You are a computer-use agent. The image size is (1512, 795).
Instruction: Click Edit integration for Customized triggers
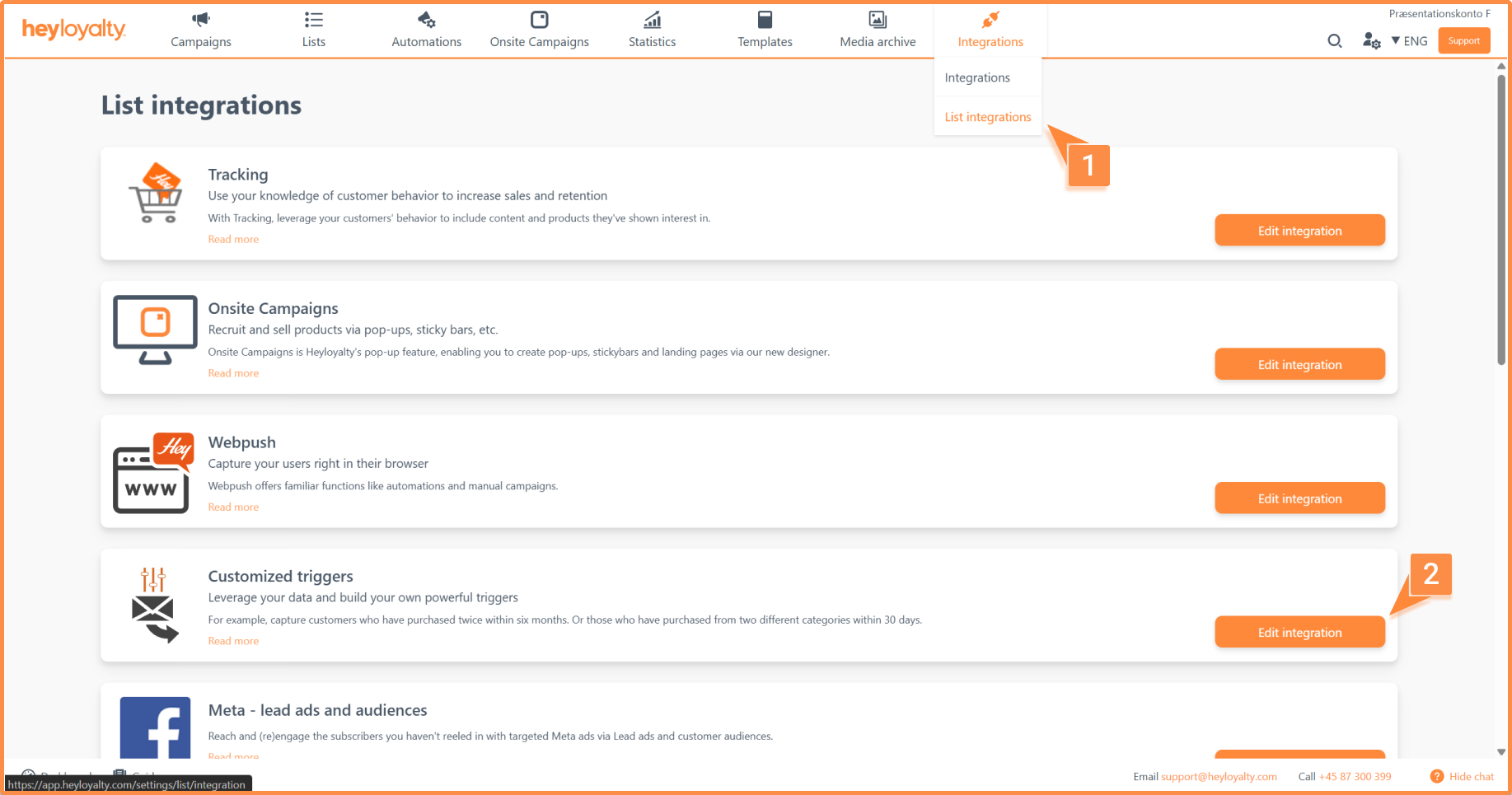1299,633
